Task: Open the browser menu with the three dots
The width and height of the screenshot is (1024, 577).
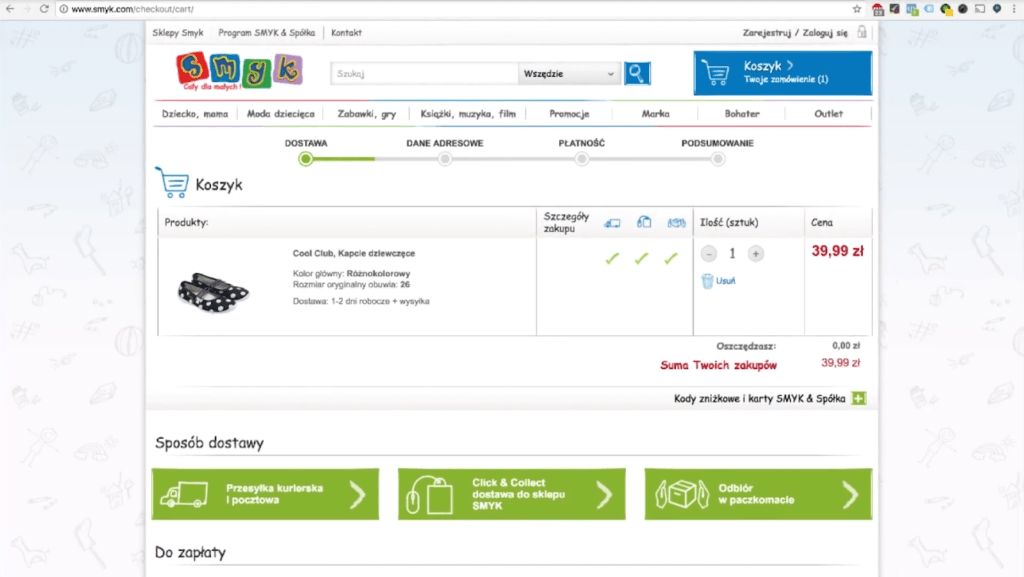Action: click(1014, 8)
